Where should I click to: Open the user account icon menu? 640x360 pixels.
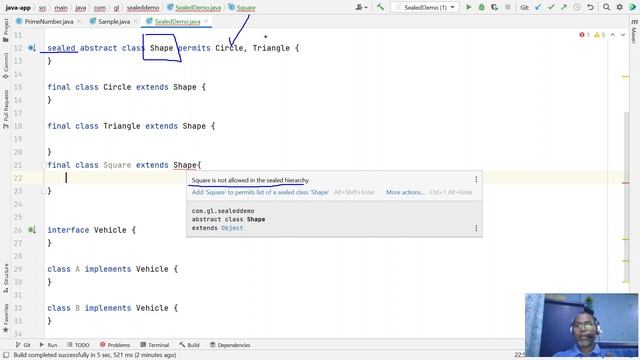click(361, 7)
